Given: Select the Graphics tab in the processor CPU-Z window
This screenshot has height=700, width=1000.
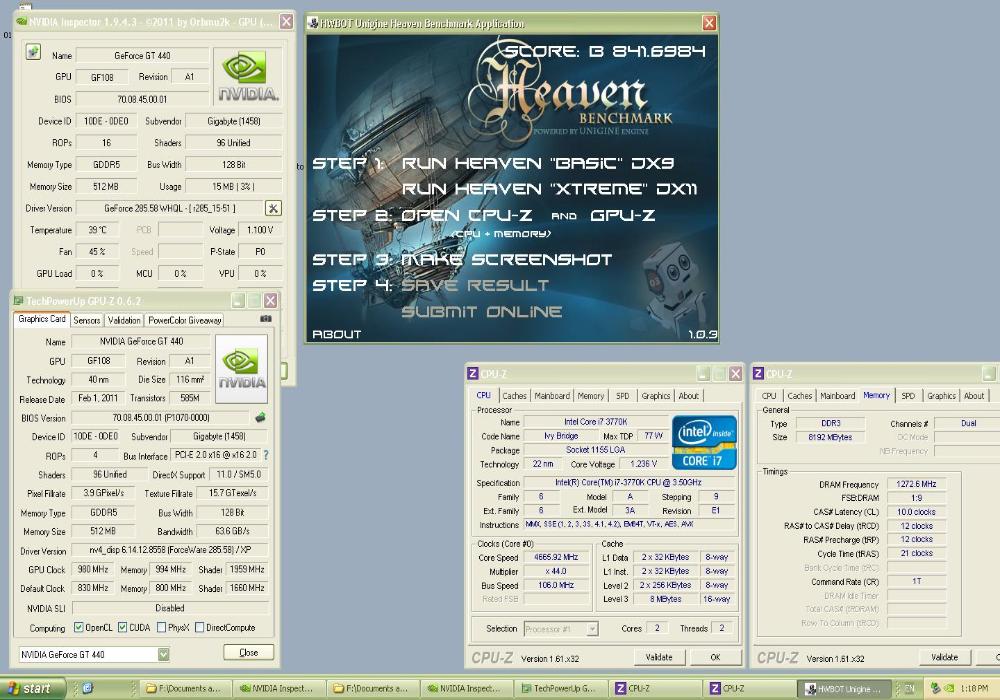Looking at the screenshot, I should [656, 396].
